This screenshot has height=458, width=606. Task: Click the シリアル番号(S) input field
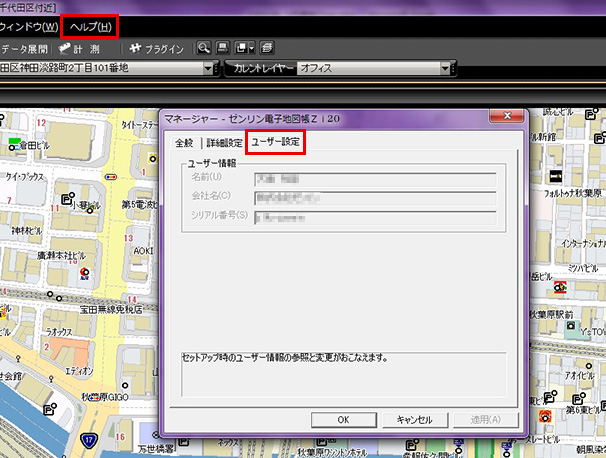coord(375,218)
